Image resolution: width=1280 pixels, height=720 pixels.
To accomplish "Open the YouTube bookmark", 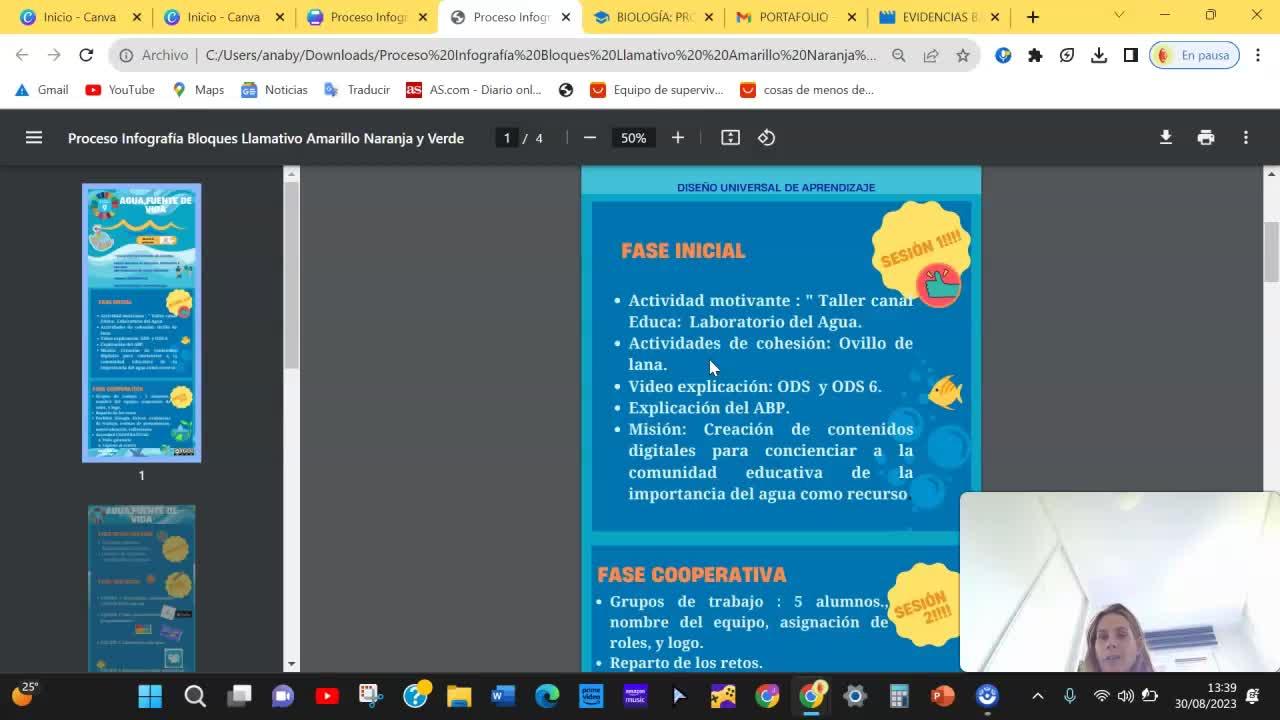I will 120,90.
